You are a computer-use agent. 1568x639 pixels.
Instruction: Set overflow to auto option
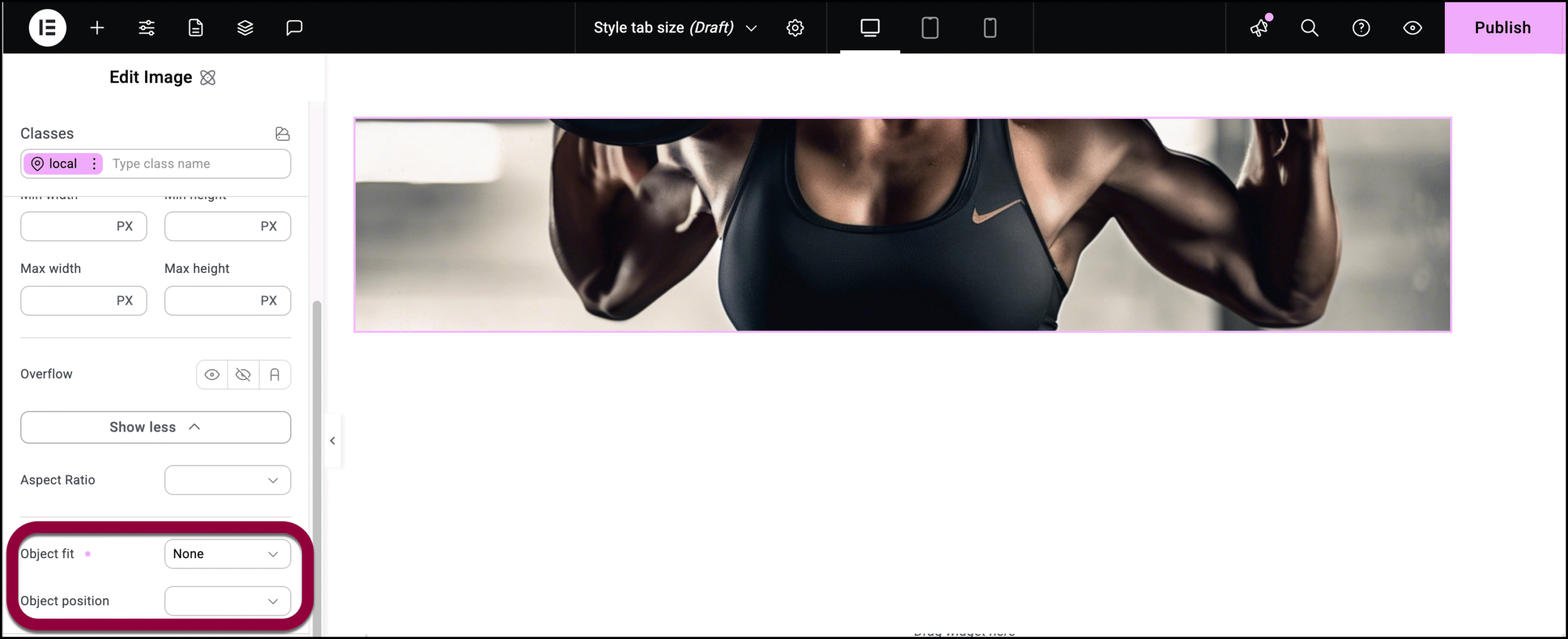pyautogui.click(x=275, y=375)
